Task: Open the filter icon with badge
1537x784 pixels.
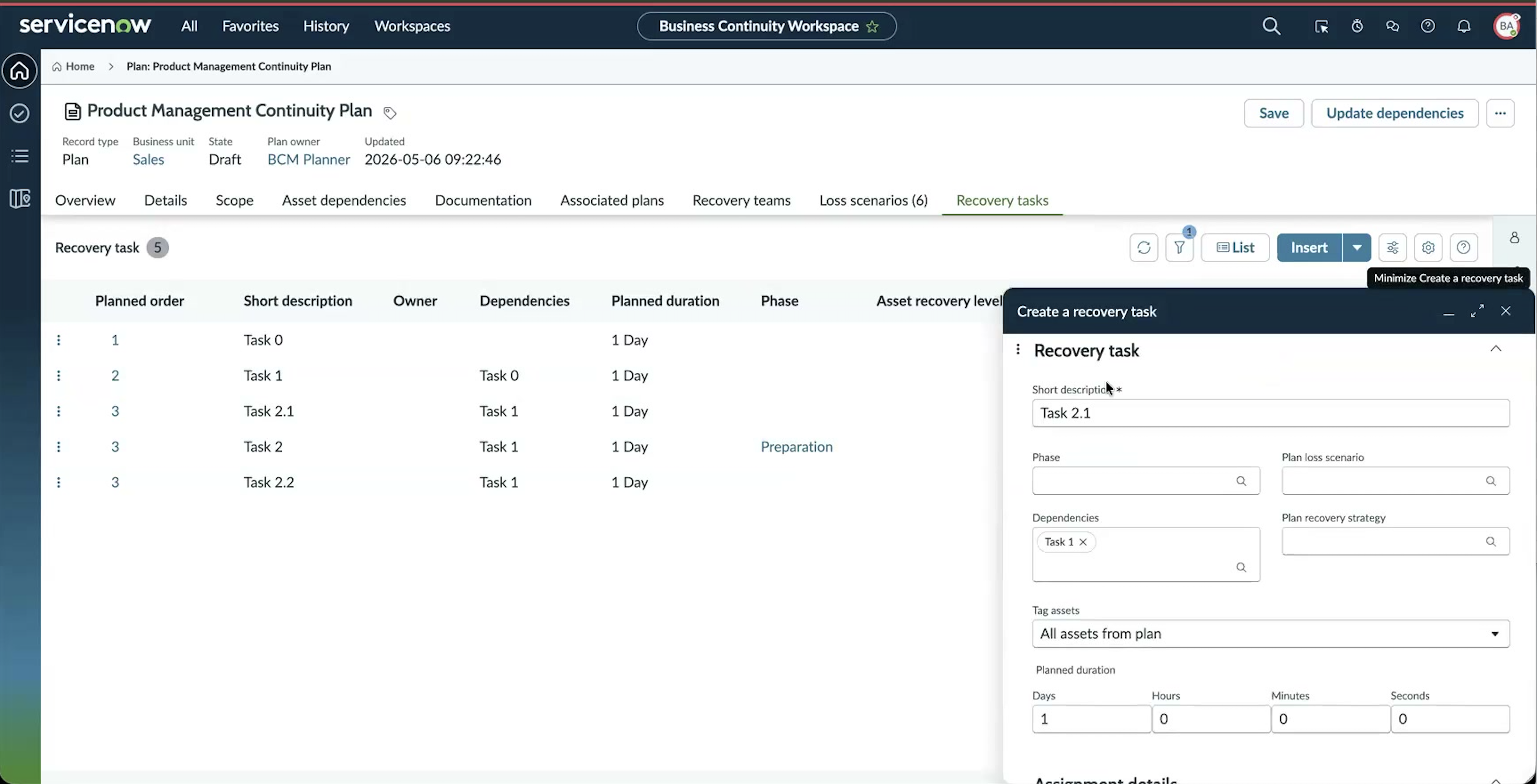Action: coord(1180,248)
